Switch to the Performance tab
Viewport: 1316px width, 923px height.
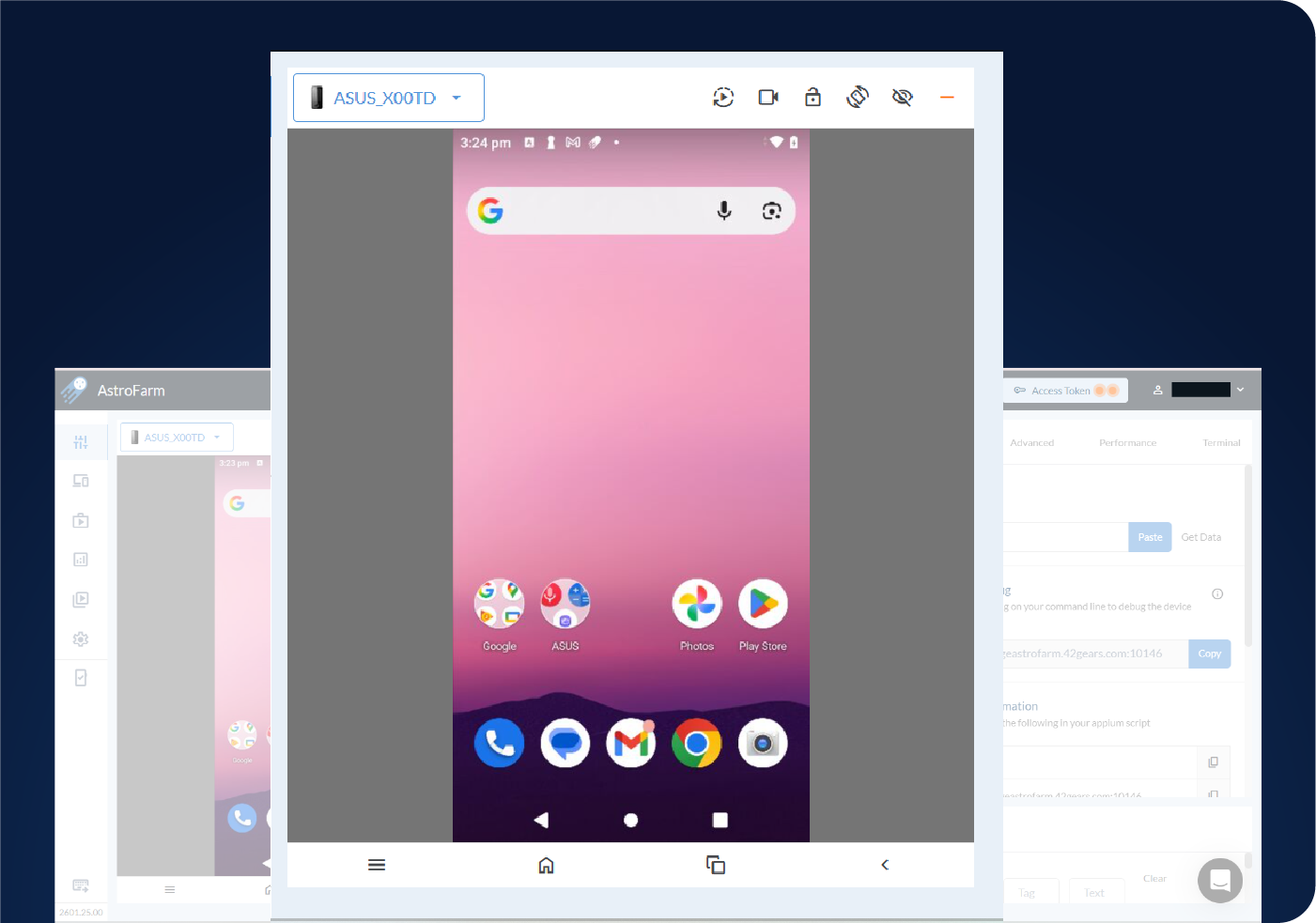point(1127,443)
